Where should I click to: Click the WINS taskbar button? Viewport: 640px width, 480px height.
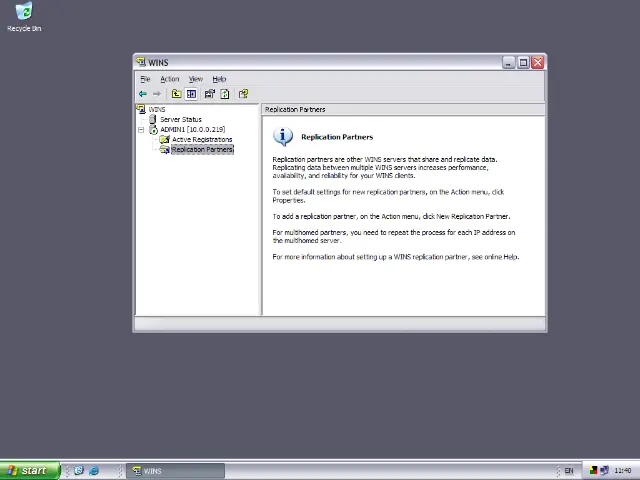point(176,471)
